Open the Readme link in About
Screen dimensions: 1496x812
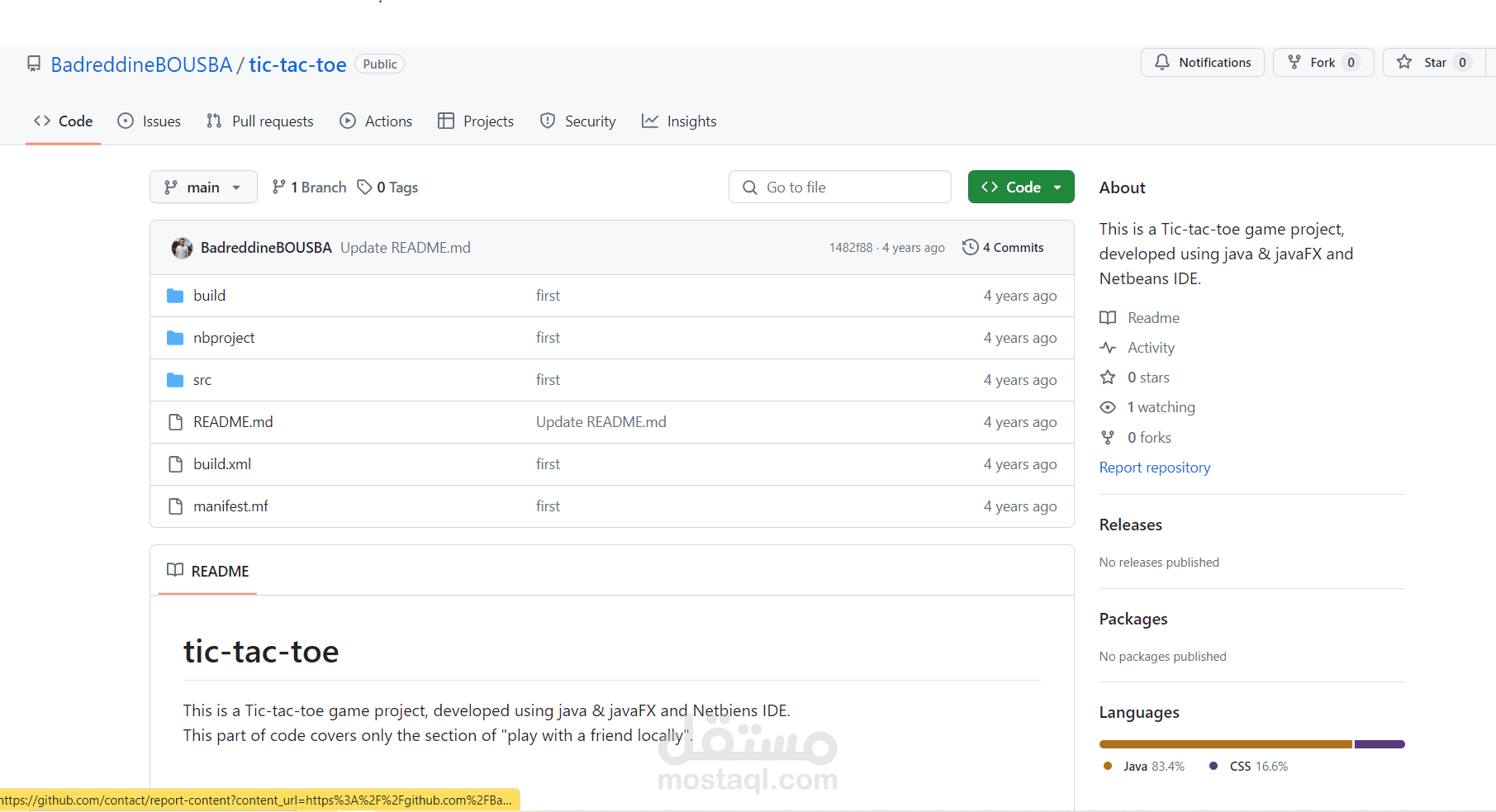pyautogui.click(x=1153, y=318)
